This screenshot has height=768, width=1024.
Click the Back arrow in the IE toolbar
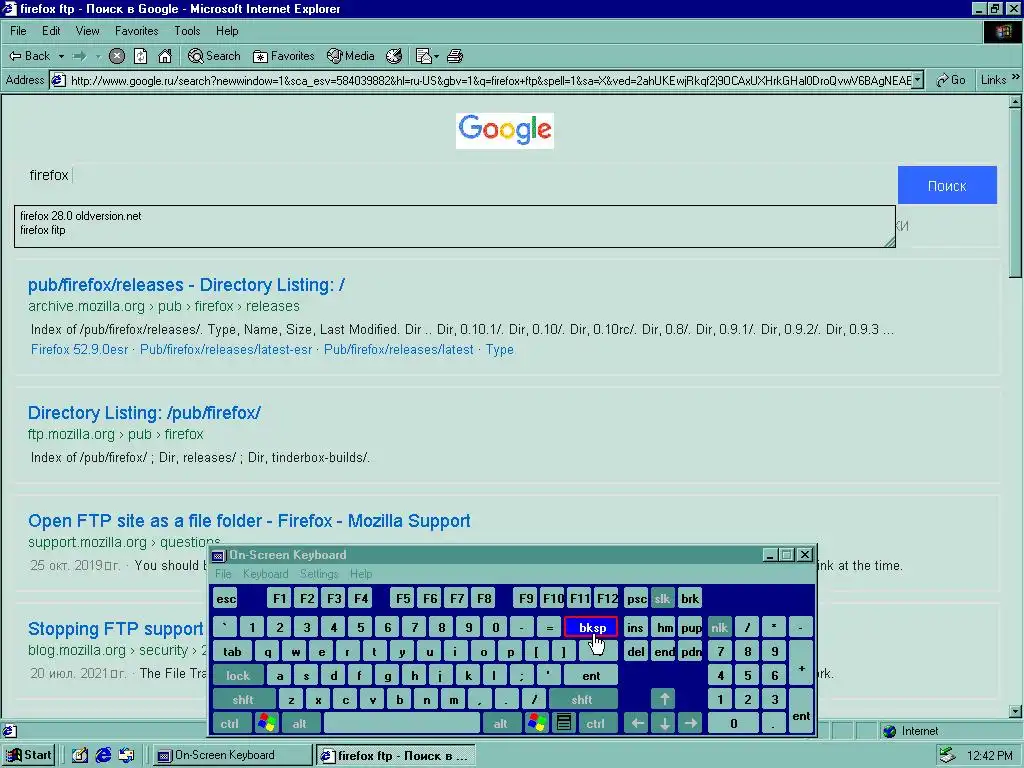pyautogui.click(x=29, y=56)
